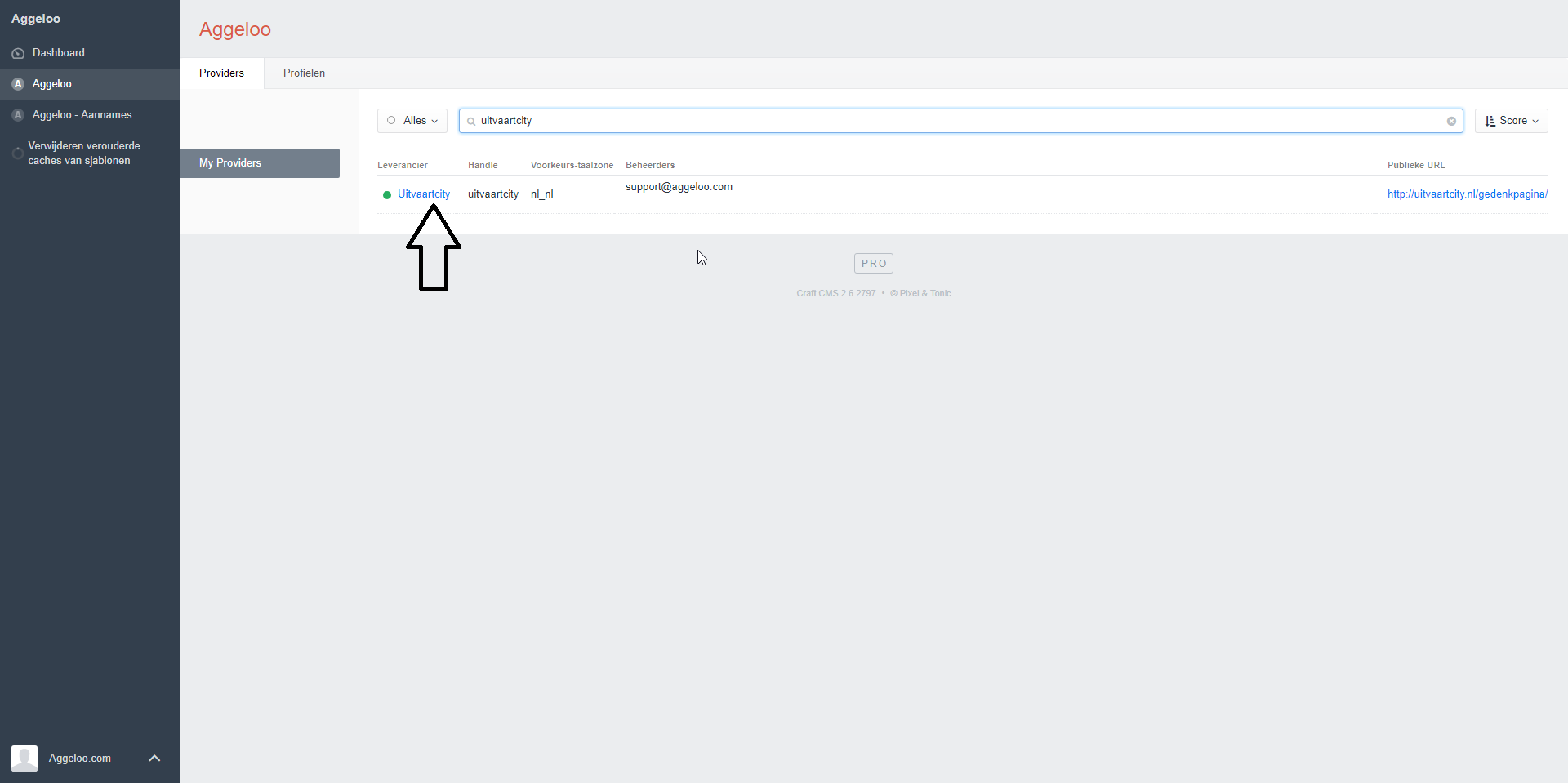Switch to the Profielen tab

pos(304,73)
